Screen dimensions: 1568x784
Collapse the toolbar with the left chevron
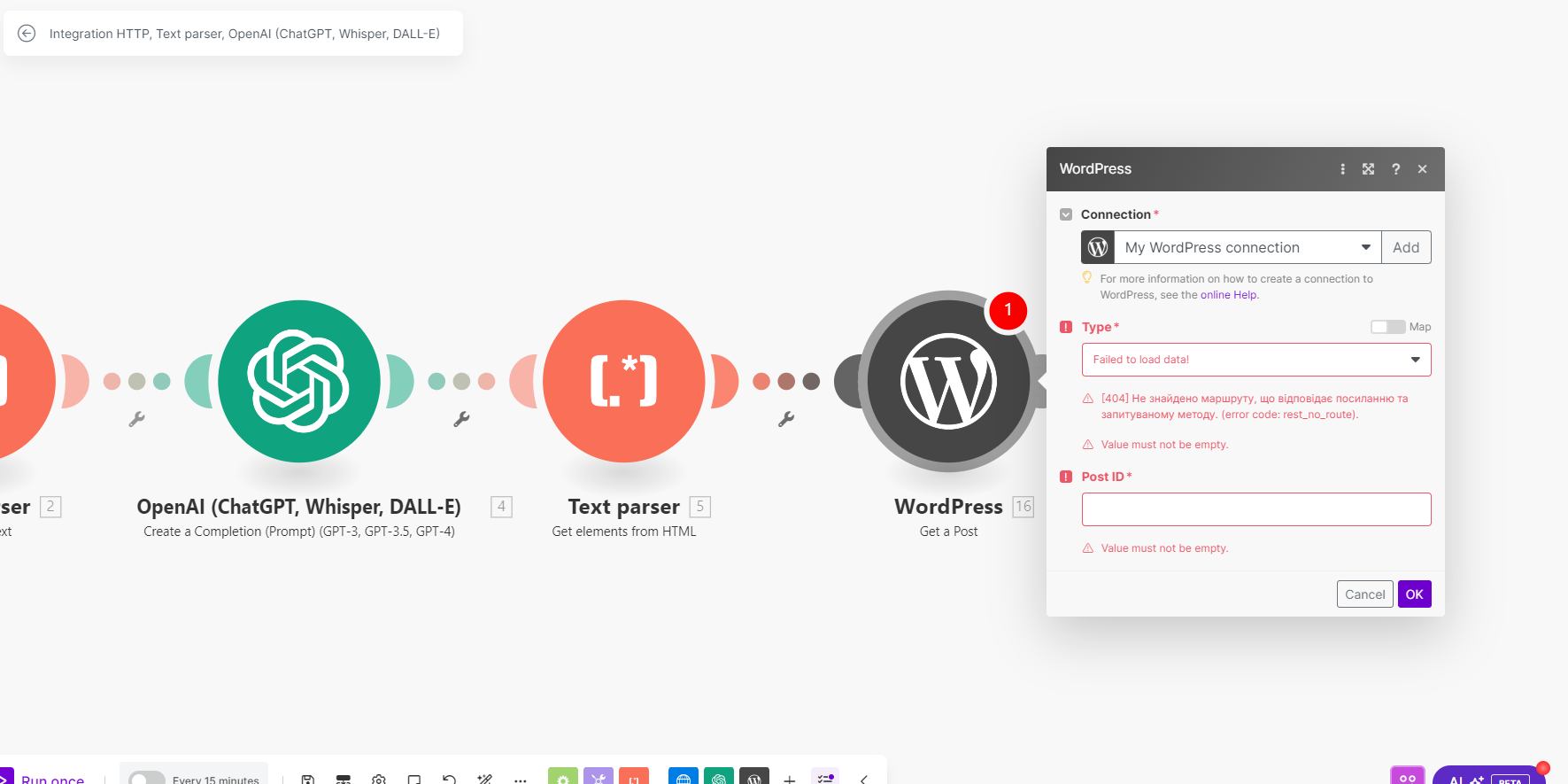pyautogui.click(x=863, y=780)
